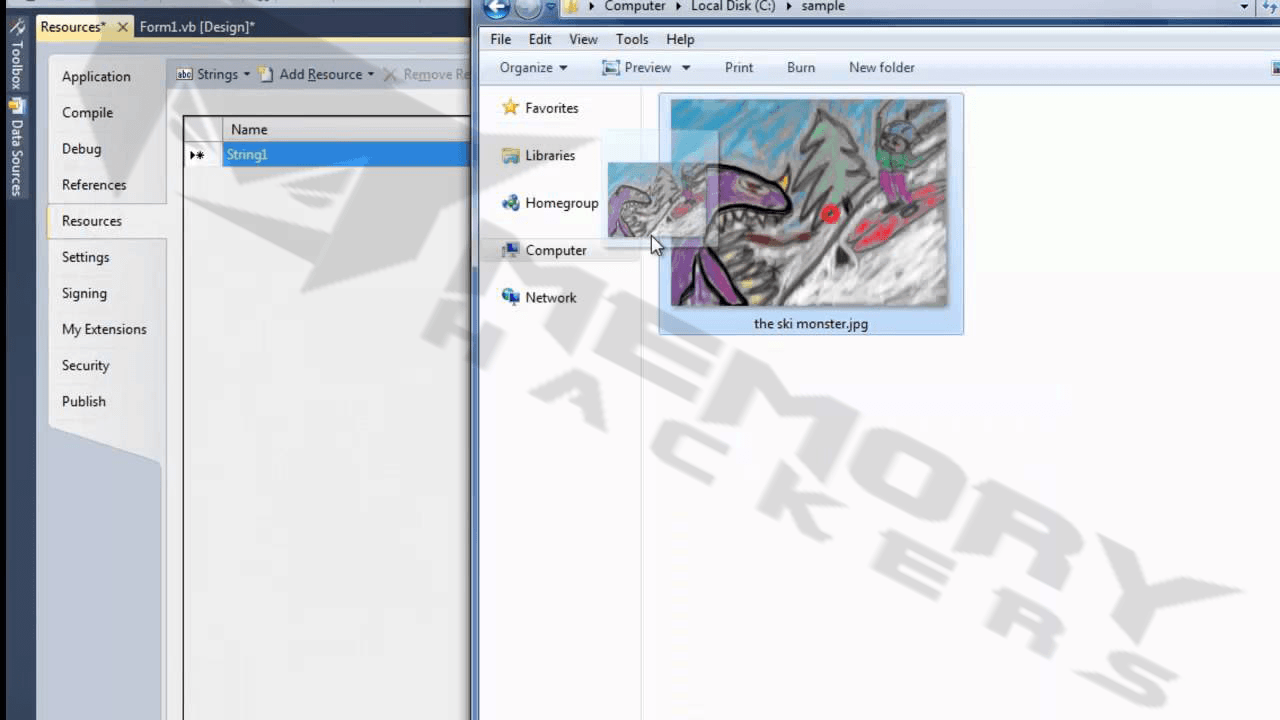Go back in Explorer window
The image size is (1280, 720).
point(497,8)
